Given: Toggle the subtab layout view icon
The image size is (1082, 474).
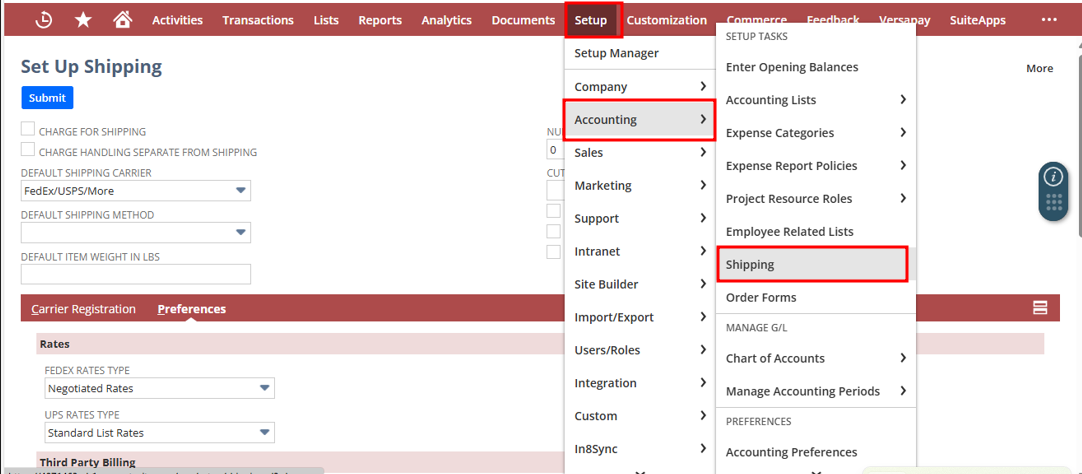Looking at the screenshot, I should click(1040, 308).
